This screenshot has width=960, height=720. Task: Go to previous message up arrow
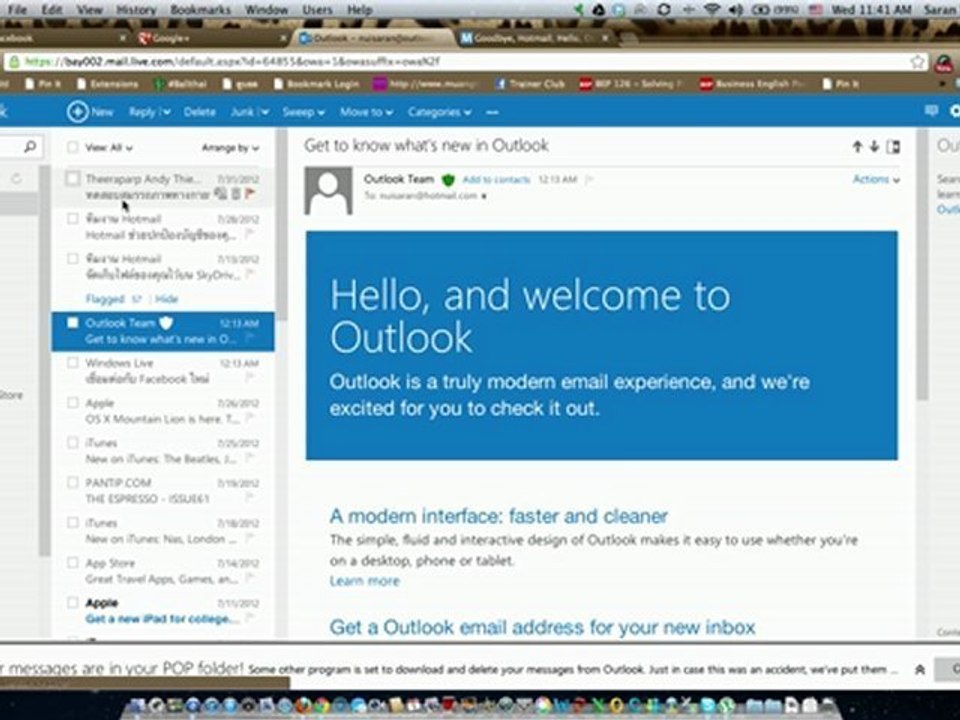[x=857, y=146]
